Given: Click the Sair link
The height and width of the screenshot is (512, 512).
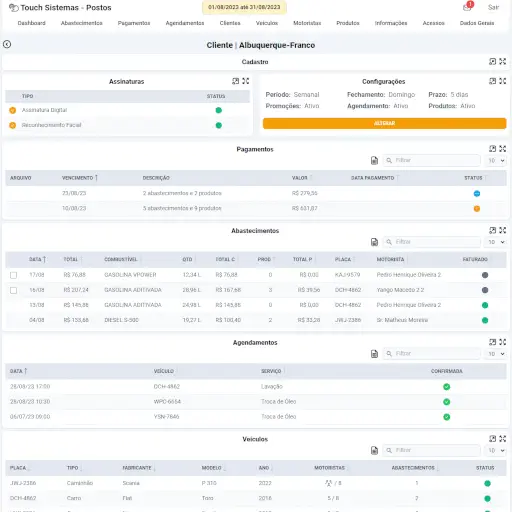Looking at the screenshot, I should (493, 7).
